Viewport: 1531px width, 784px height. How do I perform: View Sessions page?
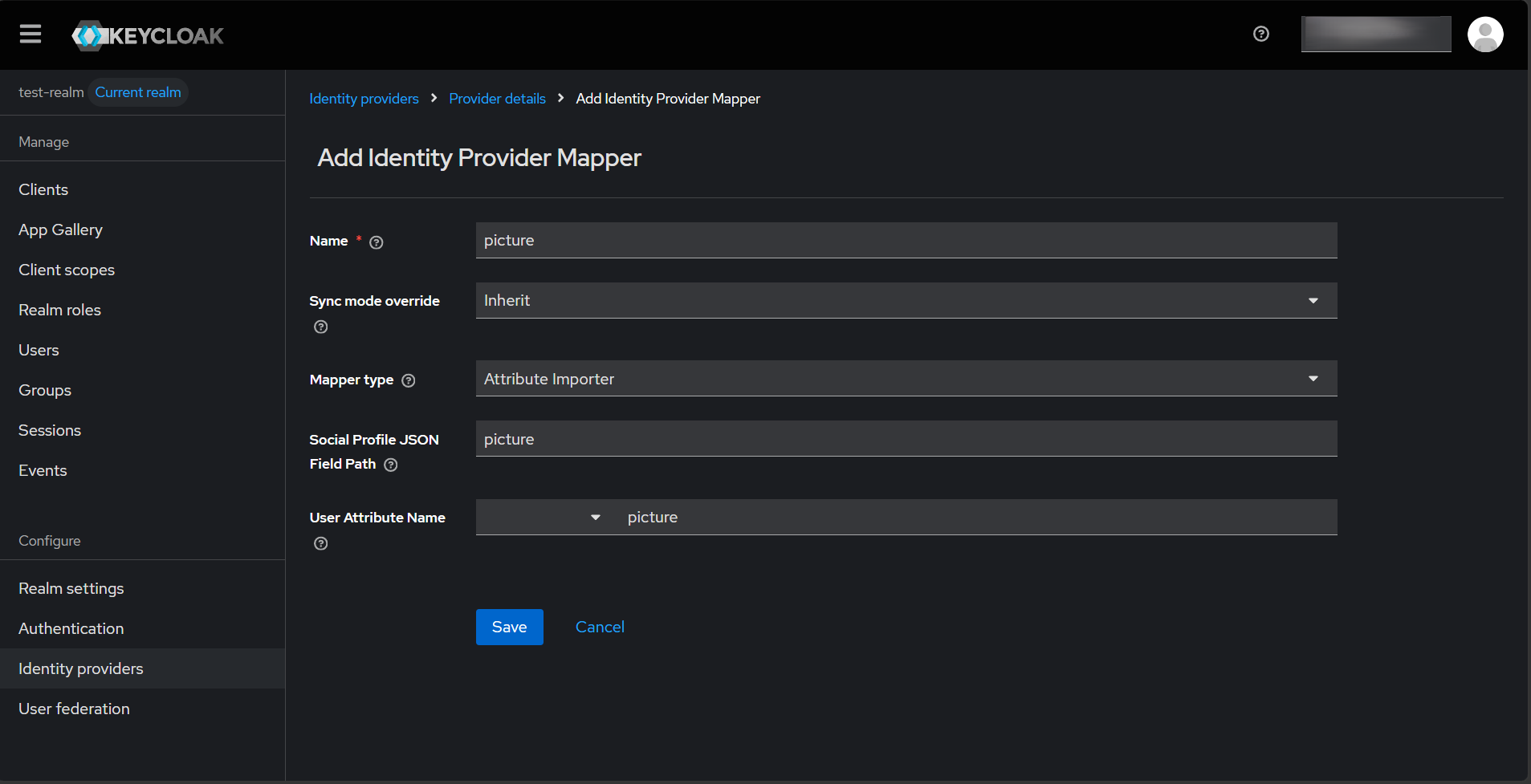point(50,430)
